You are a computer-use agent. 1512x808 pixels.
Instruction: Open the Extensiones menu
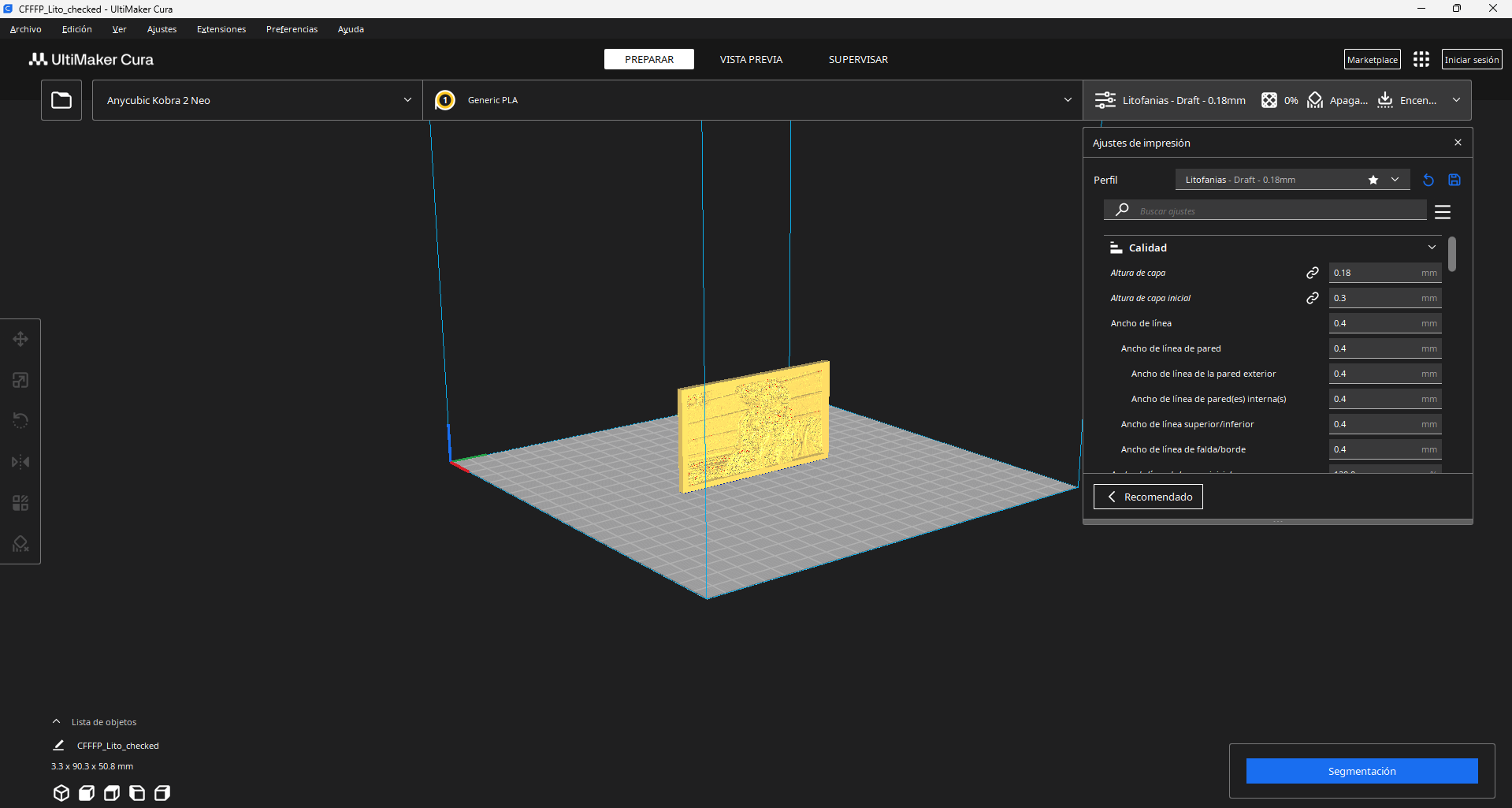point(221,29)
